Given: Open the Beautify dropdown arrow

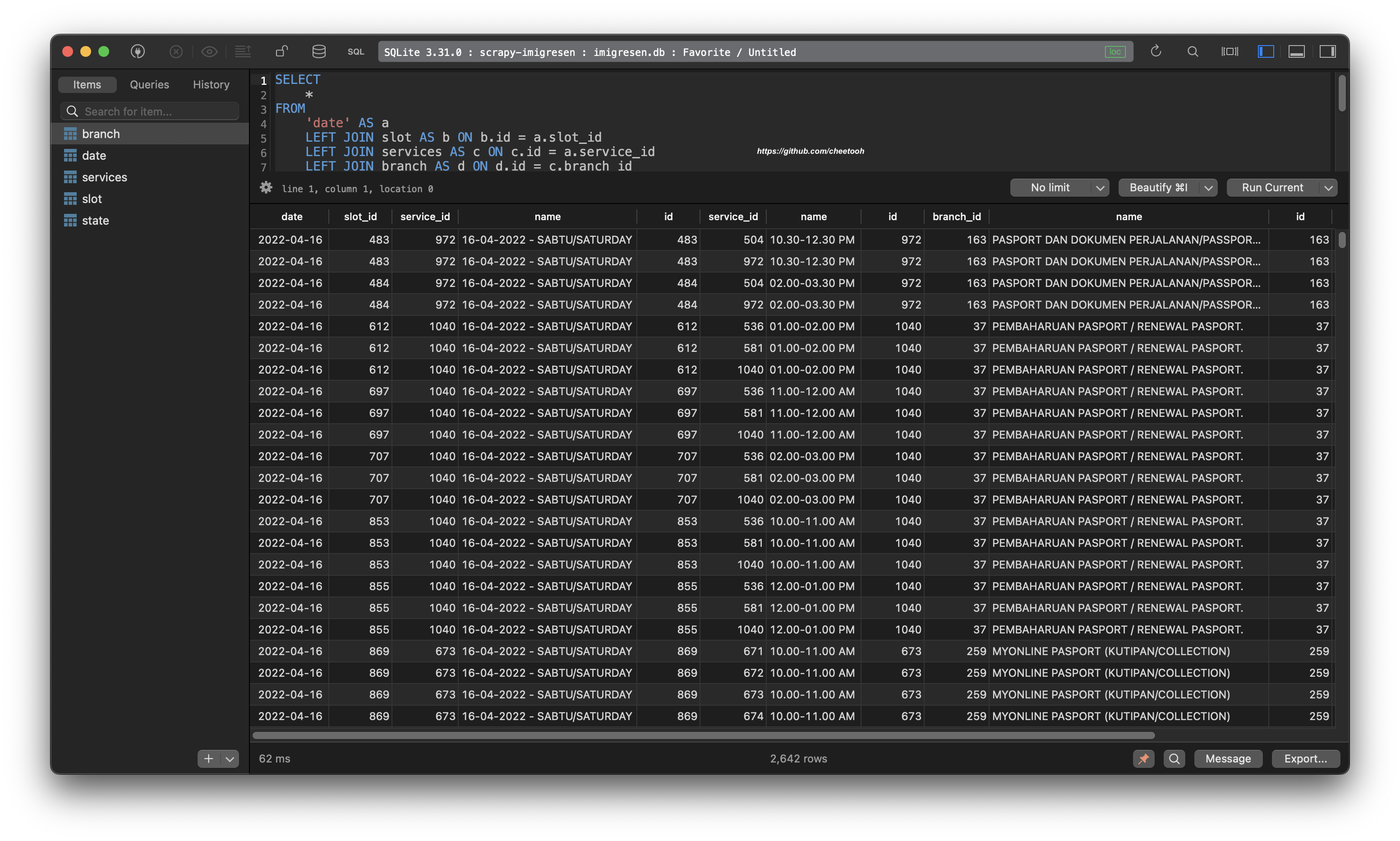Looking at the screenshot, I should pyautogui.click(x=1208, y=188).
